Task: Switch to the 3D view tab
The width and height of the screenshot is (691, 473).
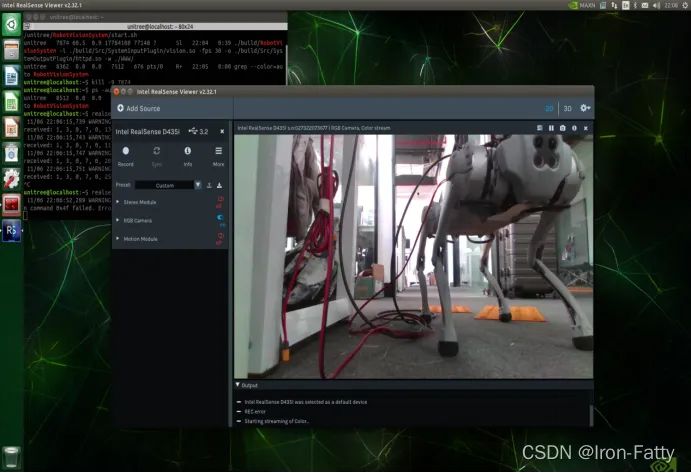Action: tap(568, 108)
